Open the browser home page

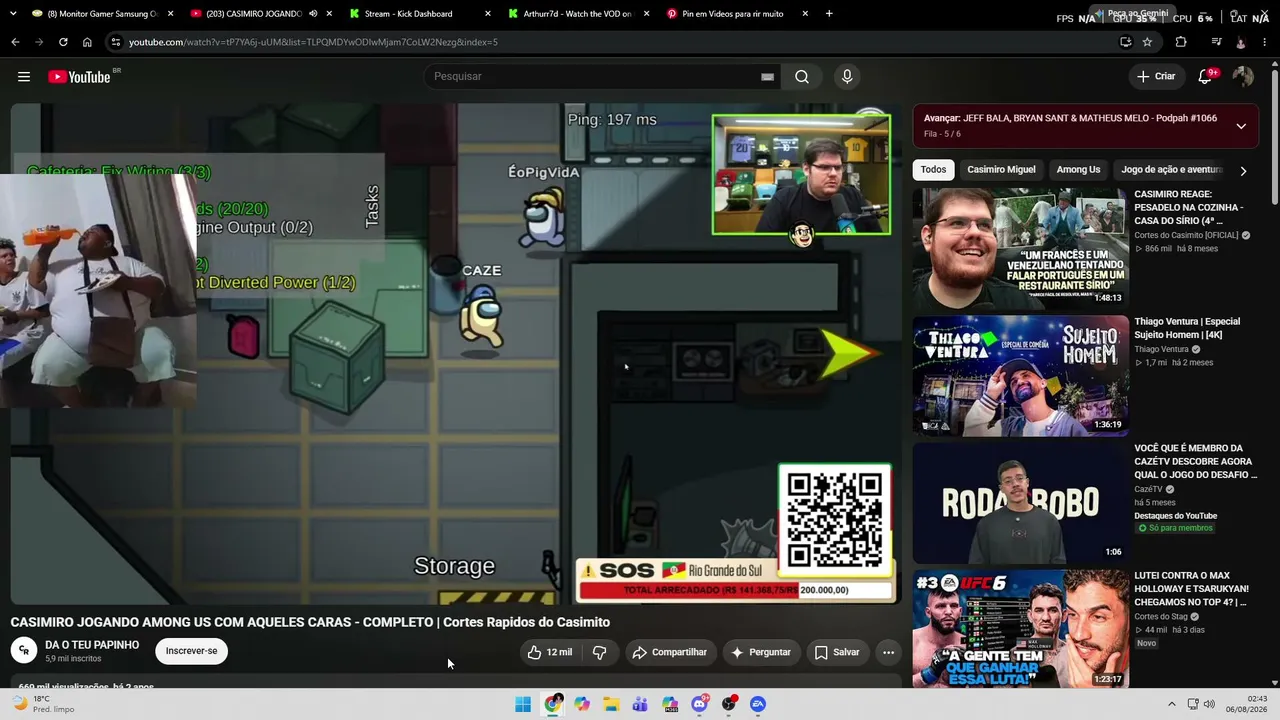point(87,42)
